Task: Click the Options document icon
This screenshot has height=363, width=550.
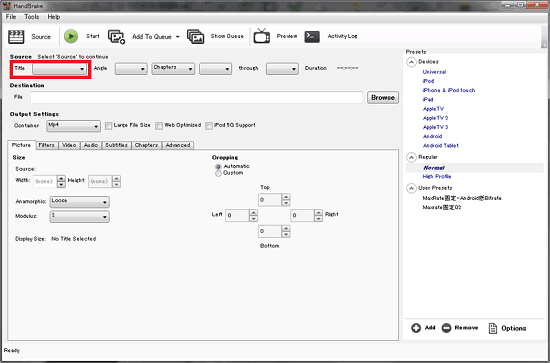Action: point(493,328)
